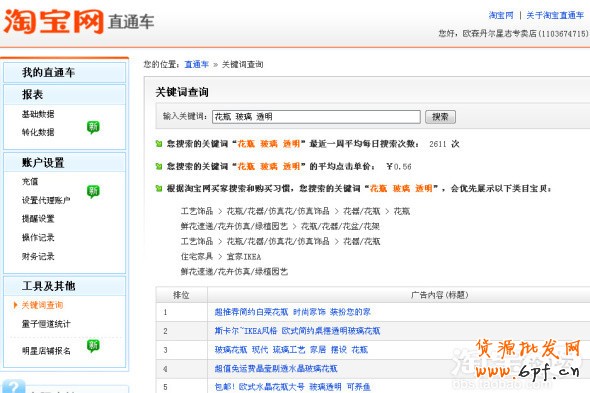Click the green bullet icon before average click price

[159, 166]
